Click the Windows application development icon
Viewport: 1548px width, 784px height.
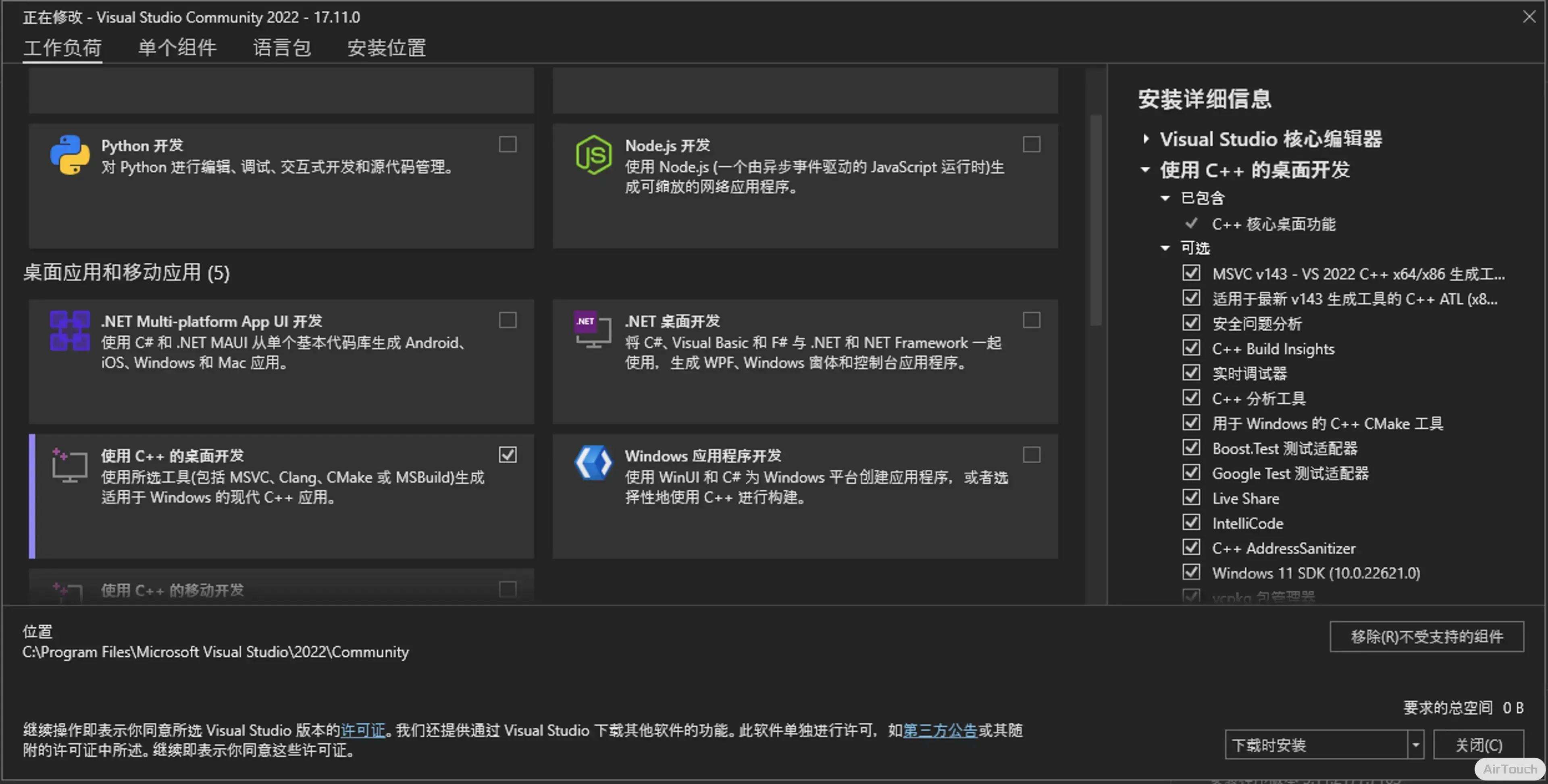point(593,463)
